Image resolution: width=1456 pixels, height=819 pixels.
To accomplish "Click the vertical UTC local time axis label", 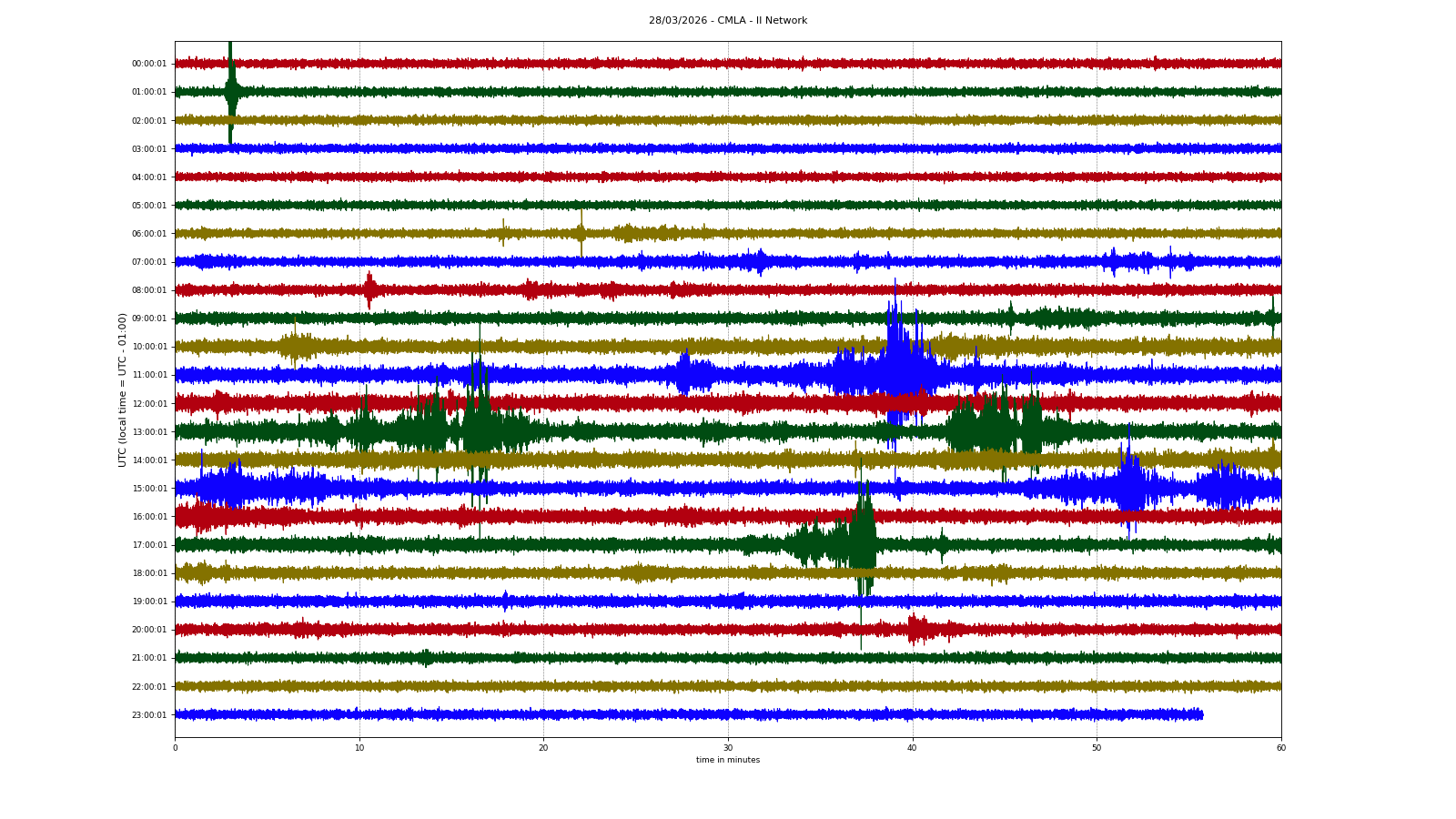I will coord(122,389).
